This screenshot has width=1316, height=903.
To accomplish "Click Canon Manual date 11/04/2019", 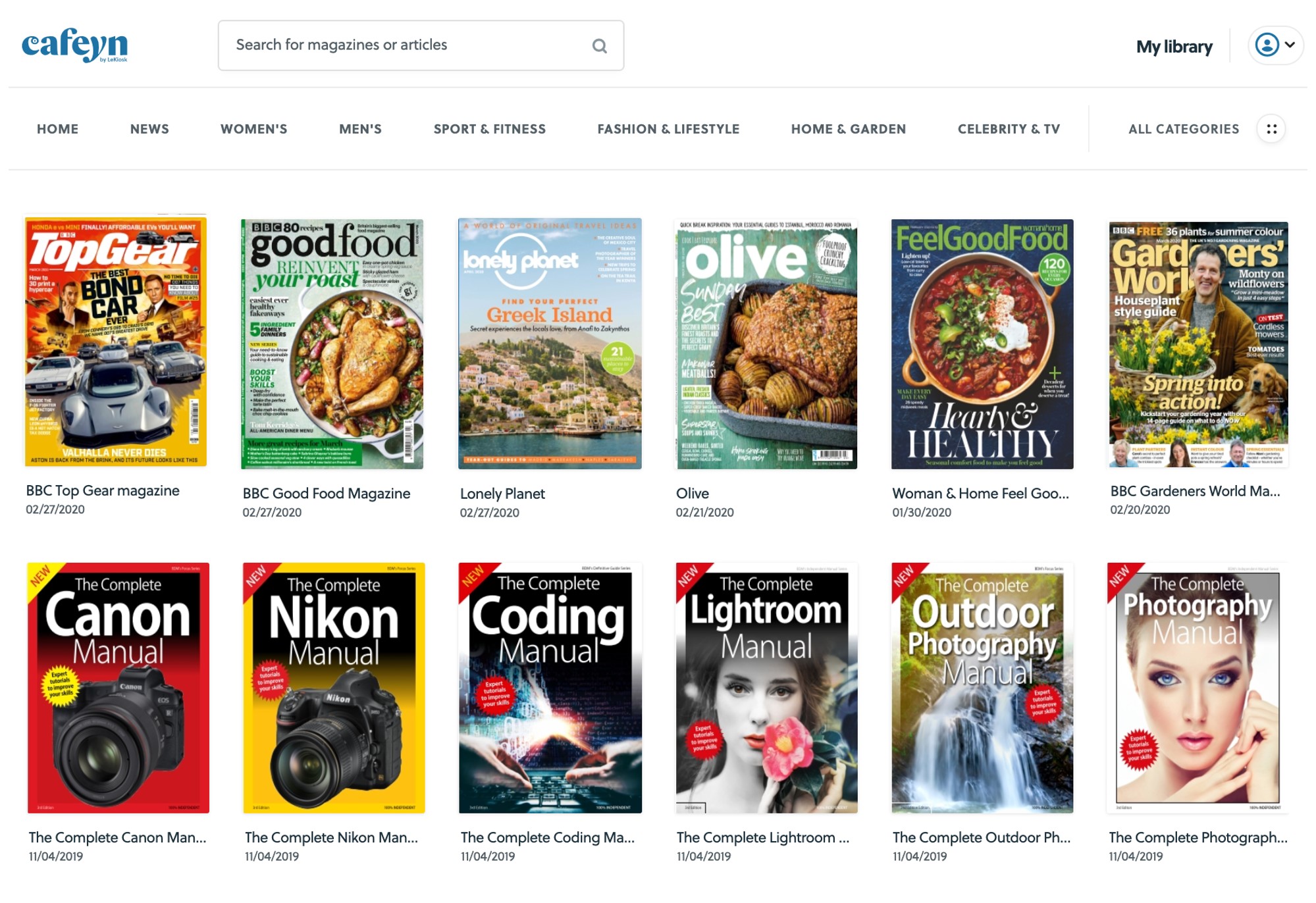I will pyautogui.click(x=56, y=856).
